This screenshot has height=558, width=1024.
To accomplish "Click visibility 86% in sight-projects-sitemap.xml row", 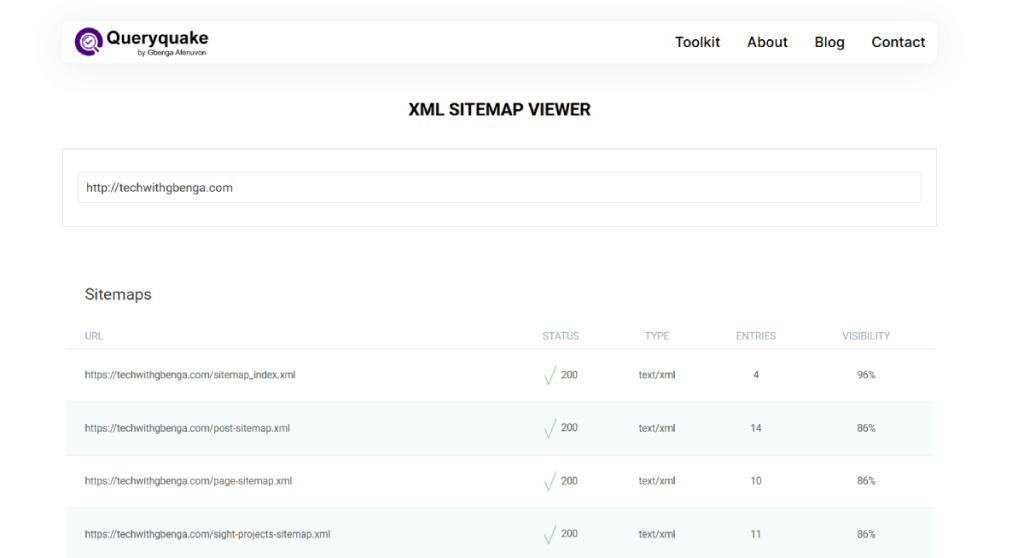I will click(866, 534).
